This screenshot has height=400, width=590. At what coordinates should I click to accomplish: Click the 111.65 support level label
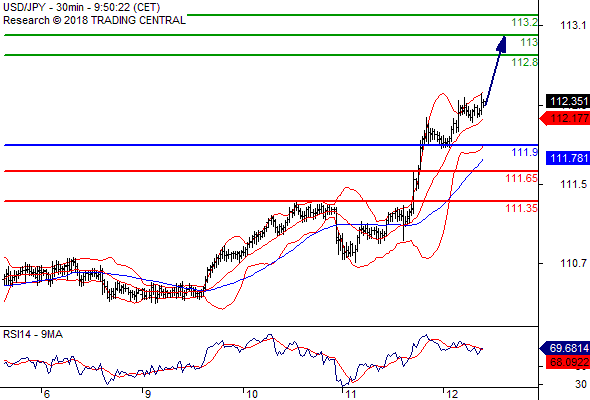click(522, 178)
